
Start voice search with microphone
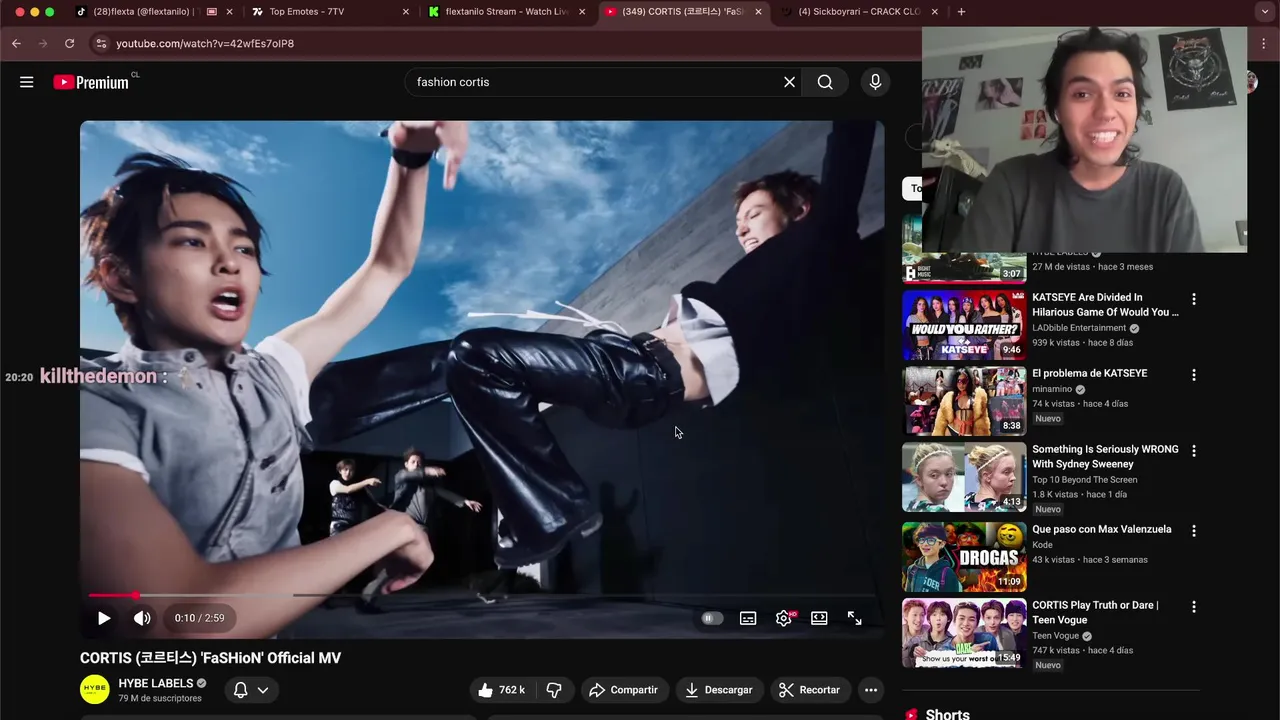875,82
